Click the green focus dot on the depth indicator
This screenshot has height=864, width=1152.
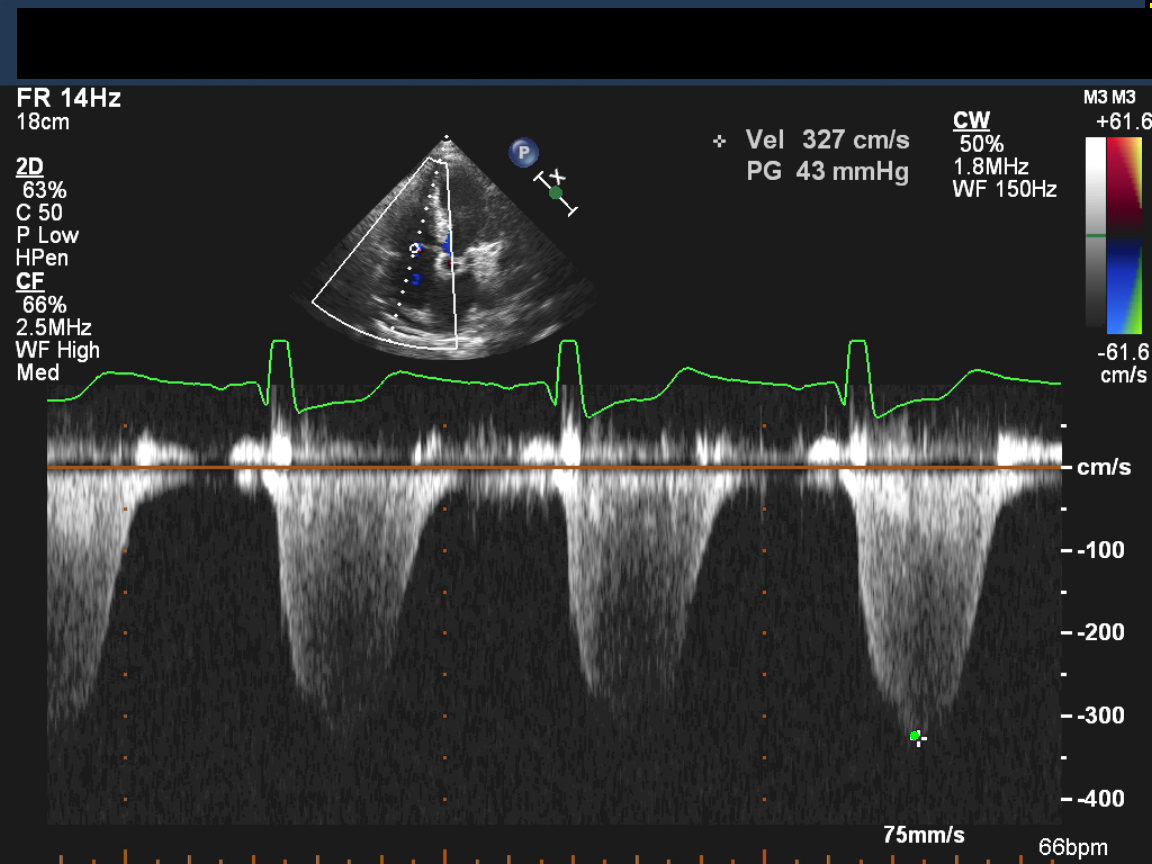[x=556, y=193]
